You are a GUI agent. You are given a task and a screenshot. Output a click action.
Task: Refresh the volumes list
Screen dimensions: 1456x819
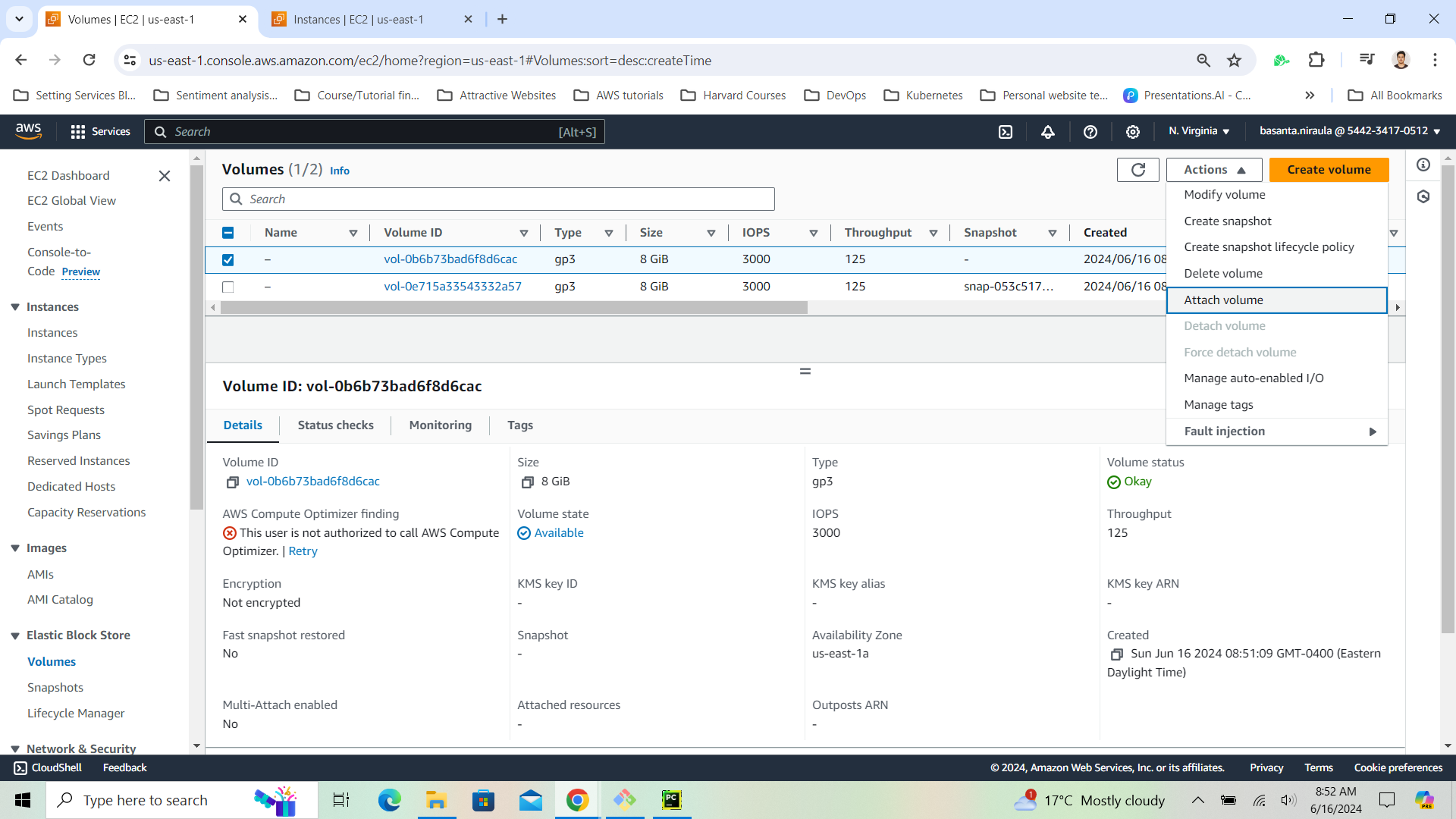(x=1137, y=170)
